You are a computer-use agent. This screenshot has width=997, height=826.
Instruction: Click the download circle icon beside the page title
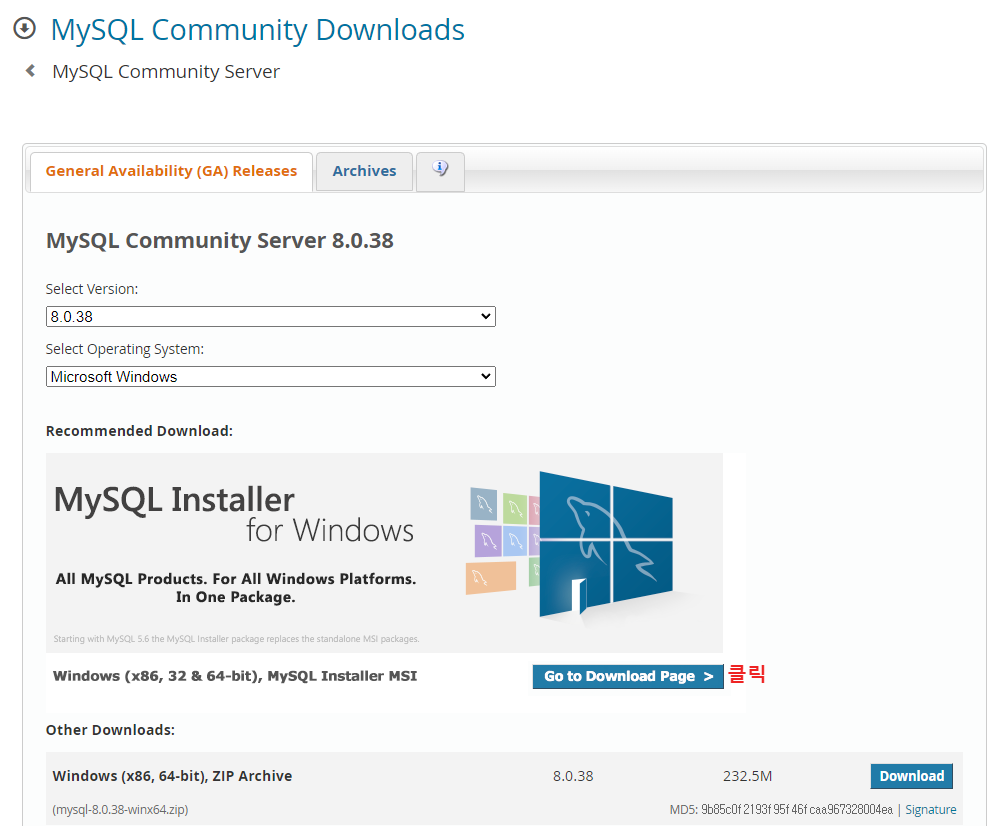pos(25,29)
